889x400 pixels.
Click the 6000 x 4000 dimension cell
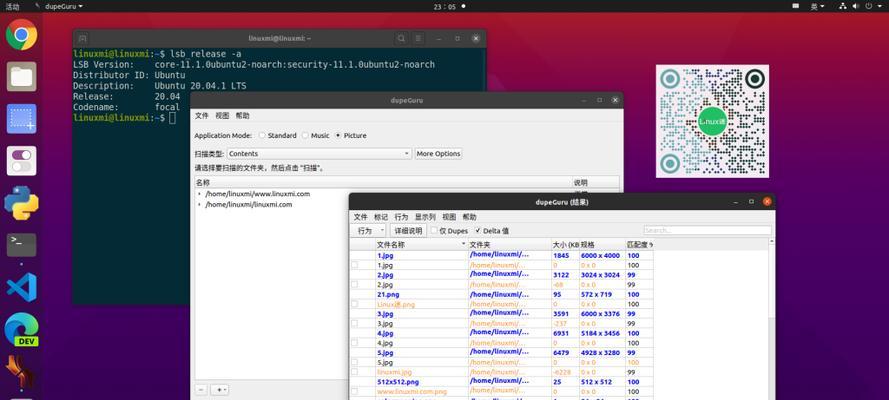pos(600,256)
